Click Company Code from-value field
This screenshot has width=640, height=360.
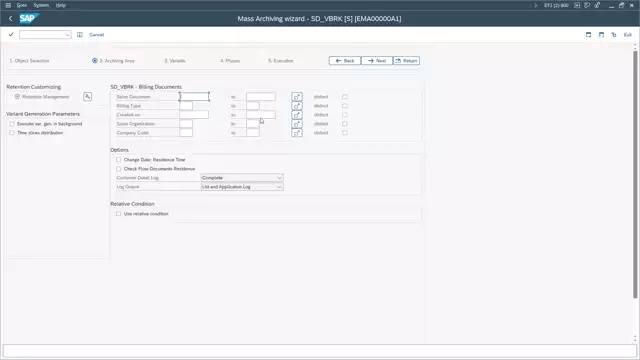pyautogui.click(x=186, y=133)
